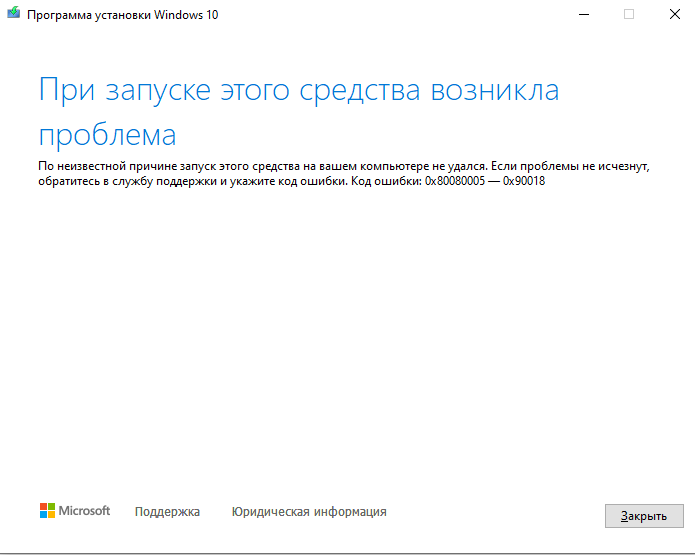
Task: Click the Microsoft logo
Action: coord(75,511)
